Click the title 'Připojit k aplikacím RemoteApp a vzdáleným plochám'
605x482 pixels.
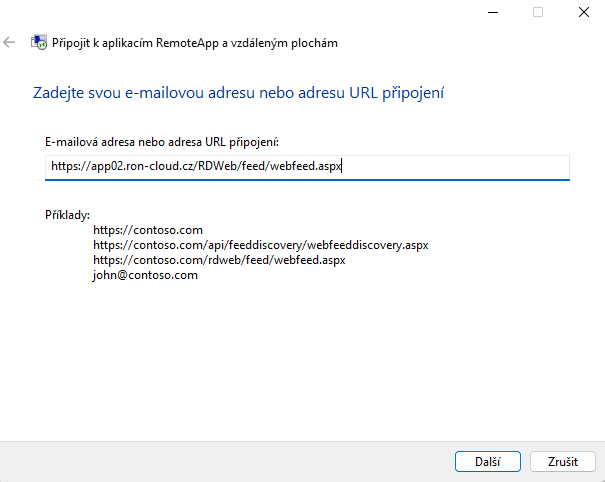[195, 43]
